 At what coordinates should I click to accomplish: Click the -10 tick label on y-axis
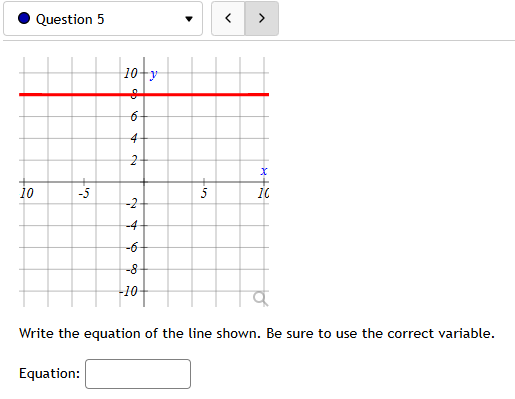[128, 292]
